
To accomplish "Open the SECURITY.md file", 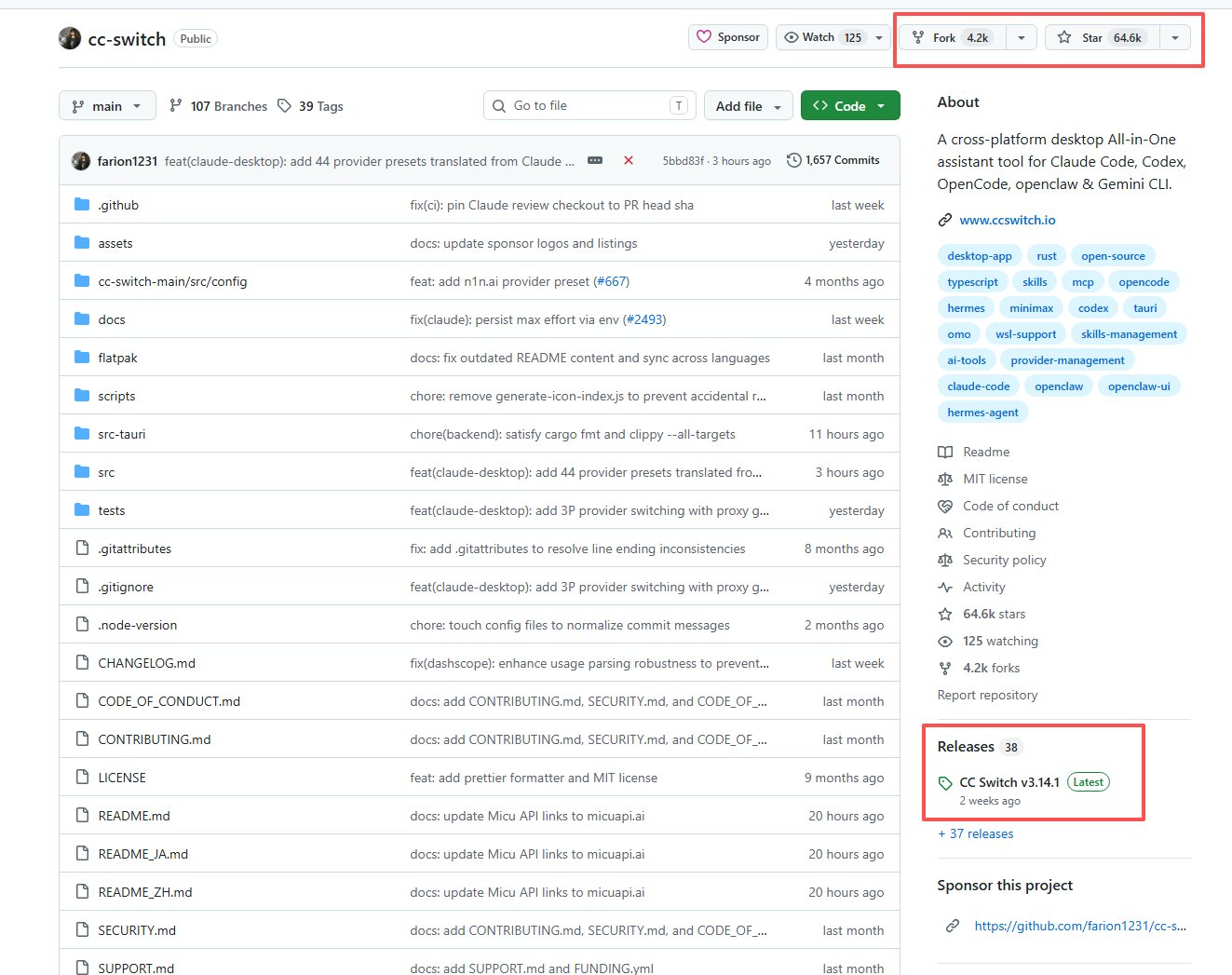I will point(137,930).
